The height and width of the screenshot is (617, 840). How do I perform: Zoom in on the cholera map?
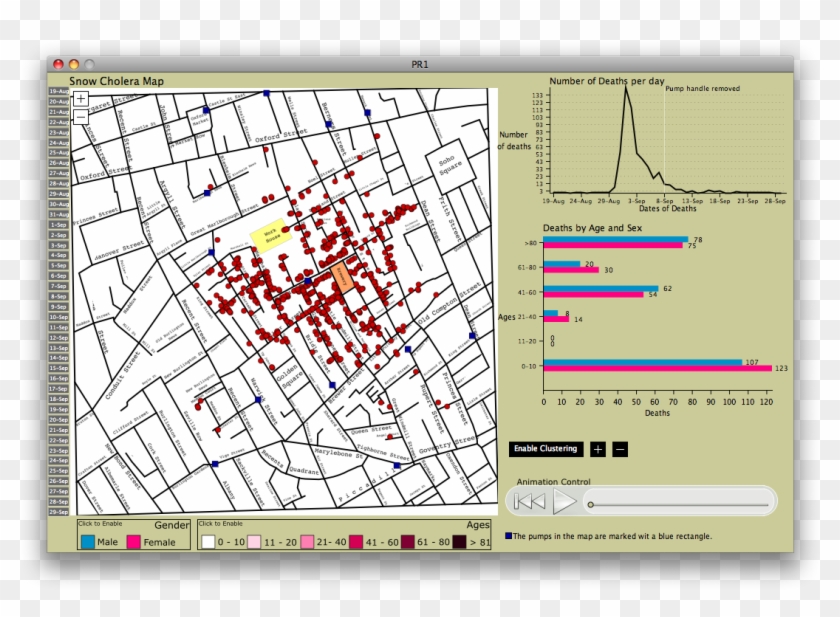[x=81, y=99]
